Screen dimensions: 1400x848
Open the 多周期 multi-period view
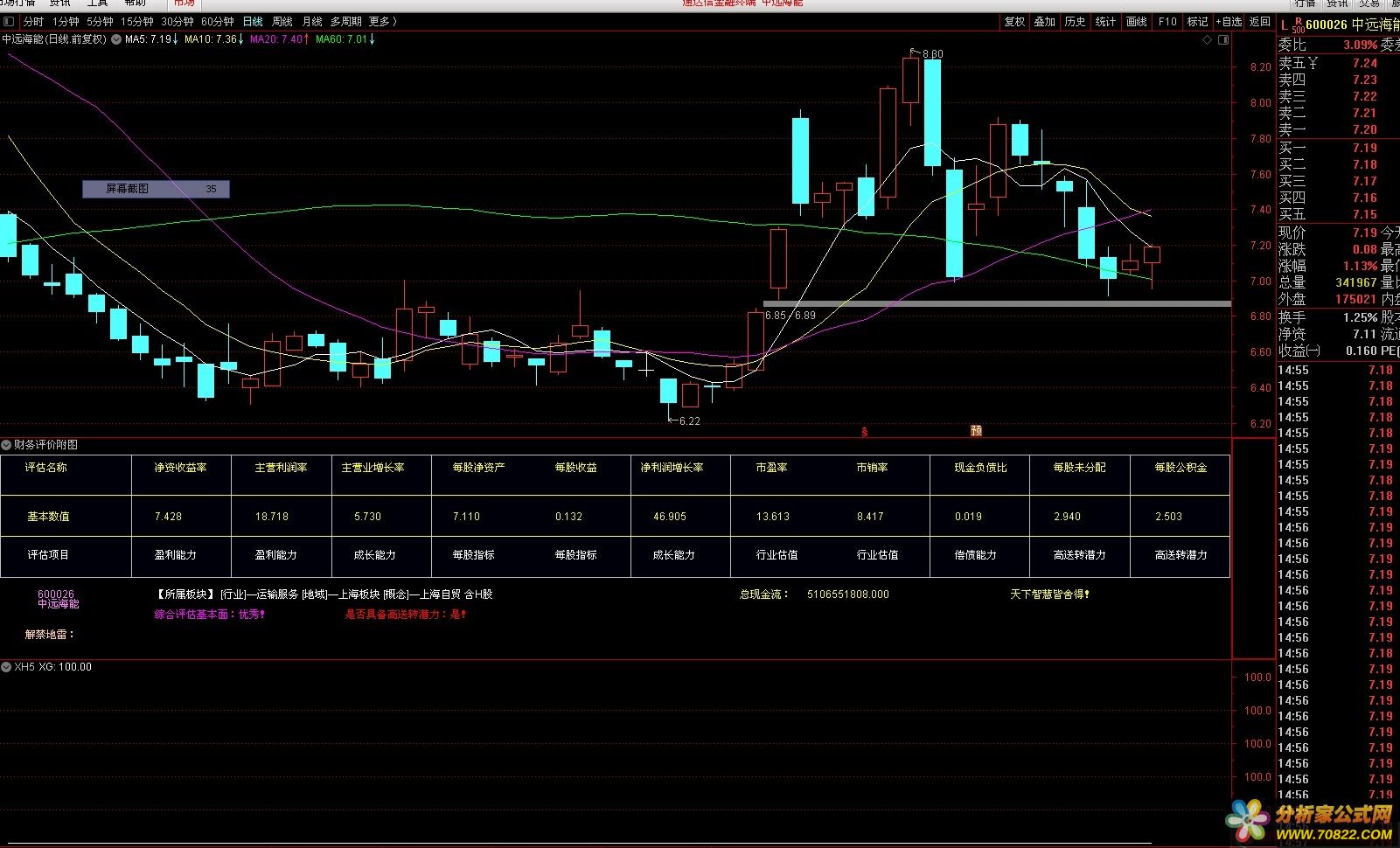[345, 22]
